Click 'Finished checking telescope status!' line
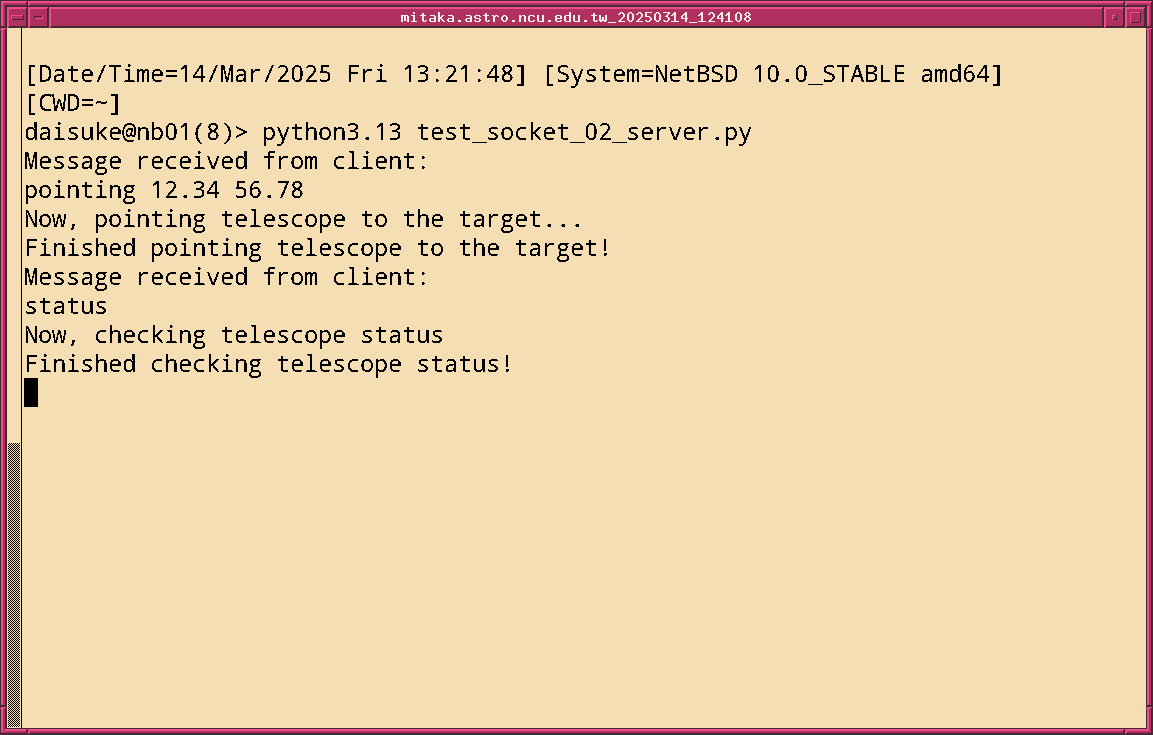The height and width of the screenshot is (735, 1153). pyautogui.click(x=268, y=364)
